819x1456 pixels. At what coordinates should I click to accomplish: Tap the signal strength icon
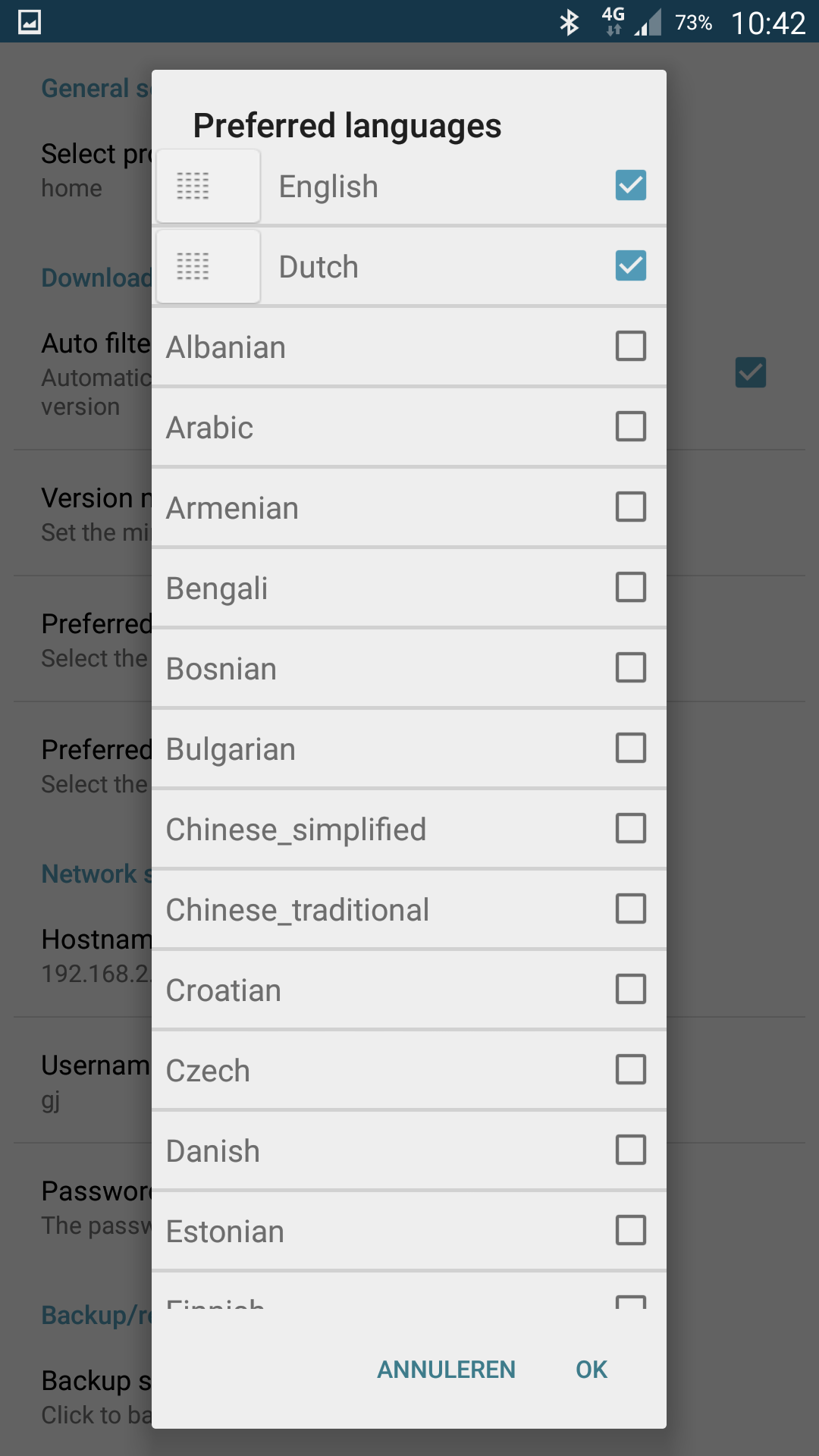(648, 23)
